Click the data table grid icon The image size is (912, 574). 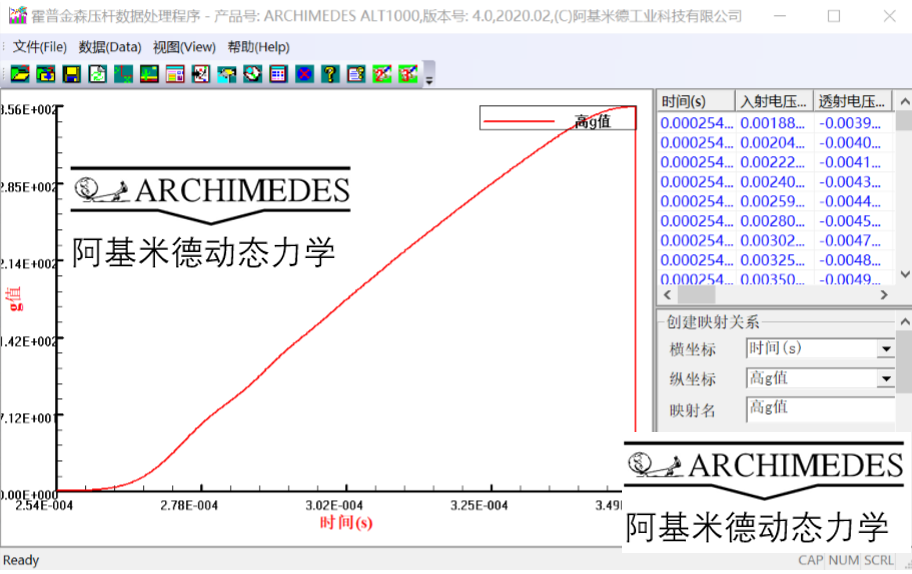[279, 74]
